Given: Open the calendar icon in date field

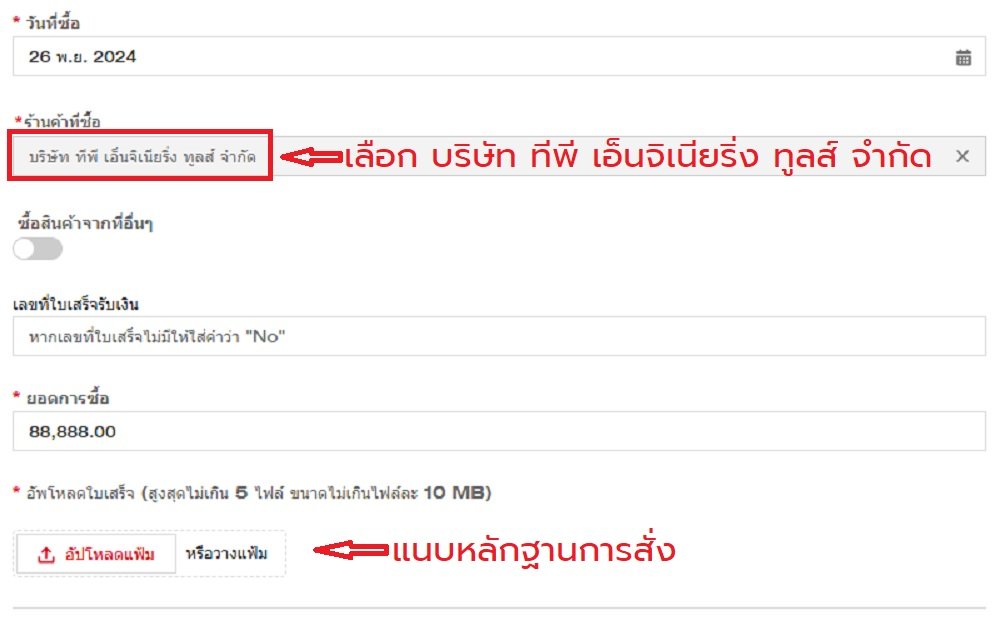Looking at the screenshot, I should pos(963,57).
